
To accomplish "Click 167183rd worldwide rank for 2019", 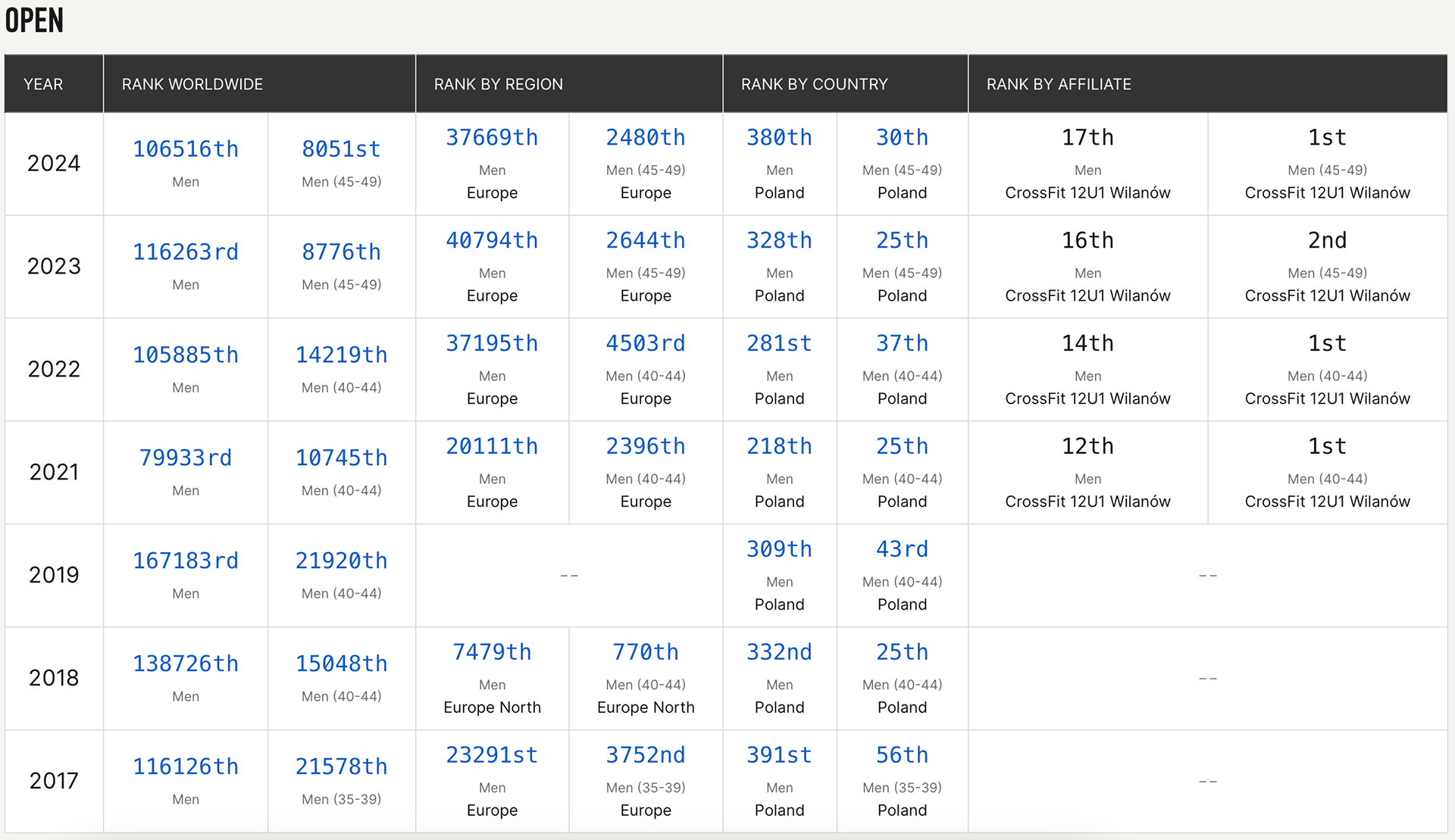I will pyautogui.click(x=185, y=561).
